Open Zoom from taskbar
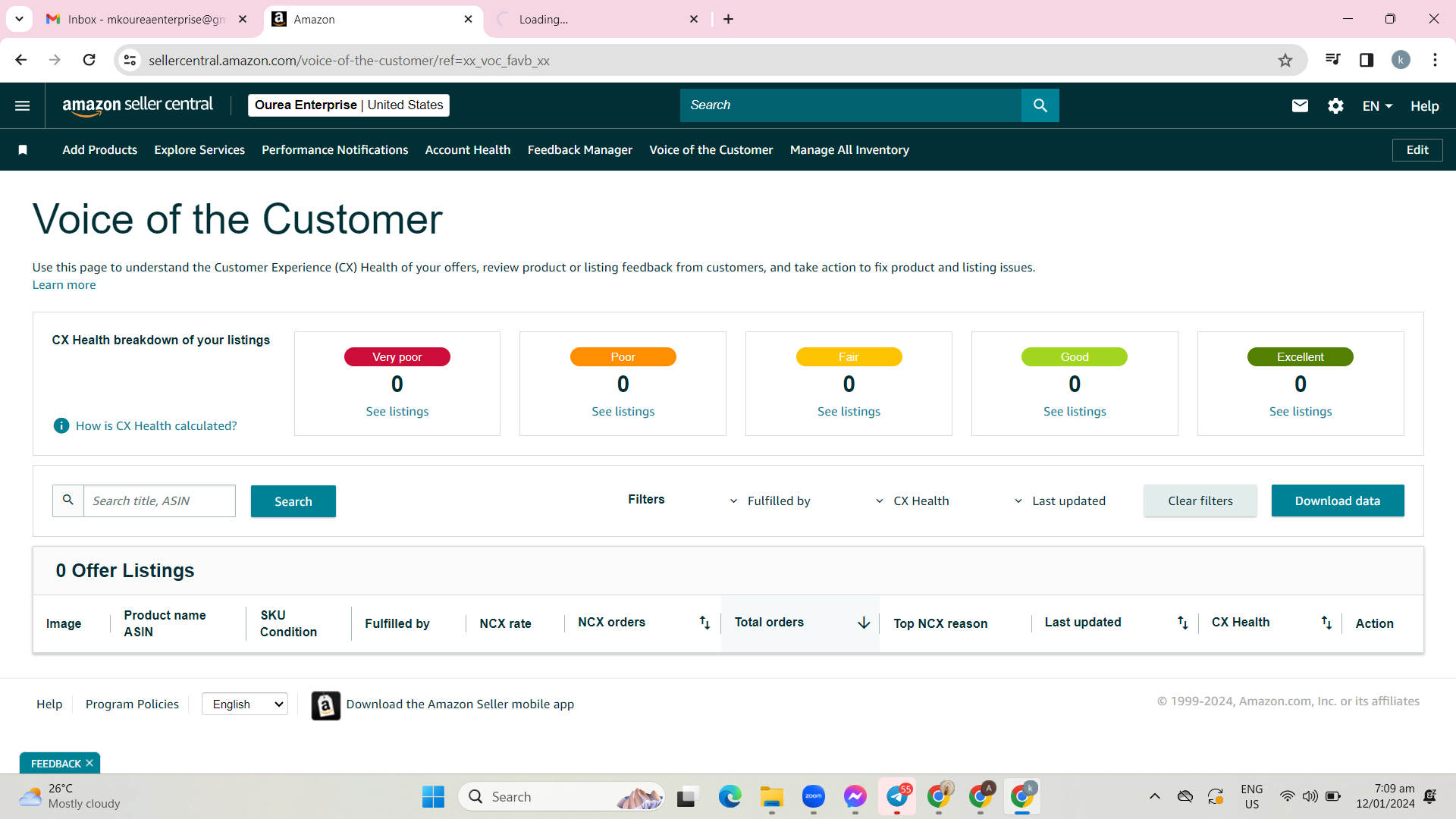1456x819 pixels. point(814,797)
